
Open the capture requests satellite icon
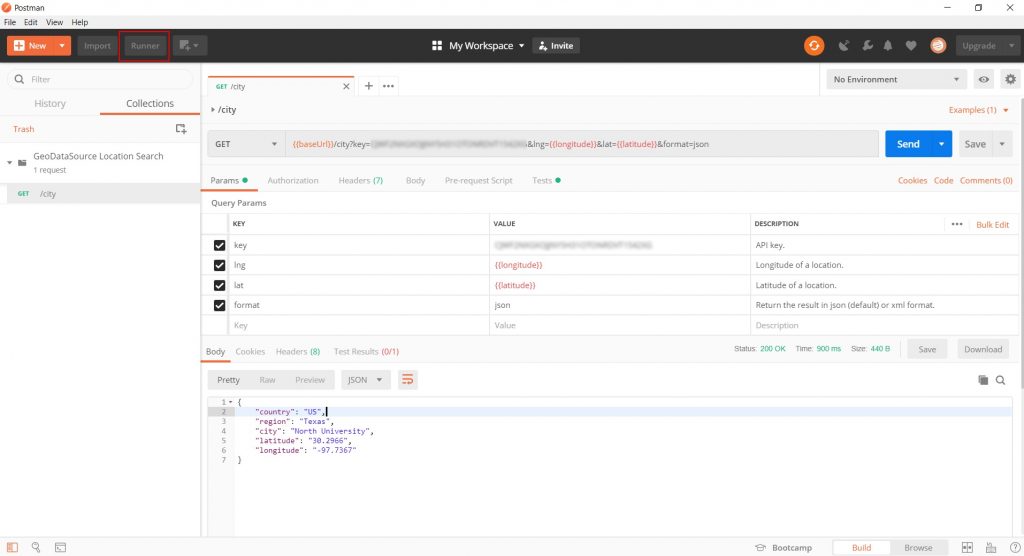[844, 46]
